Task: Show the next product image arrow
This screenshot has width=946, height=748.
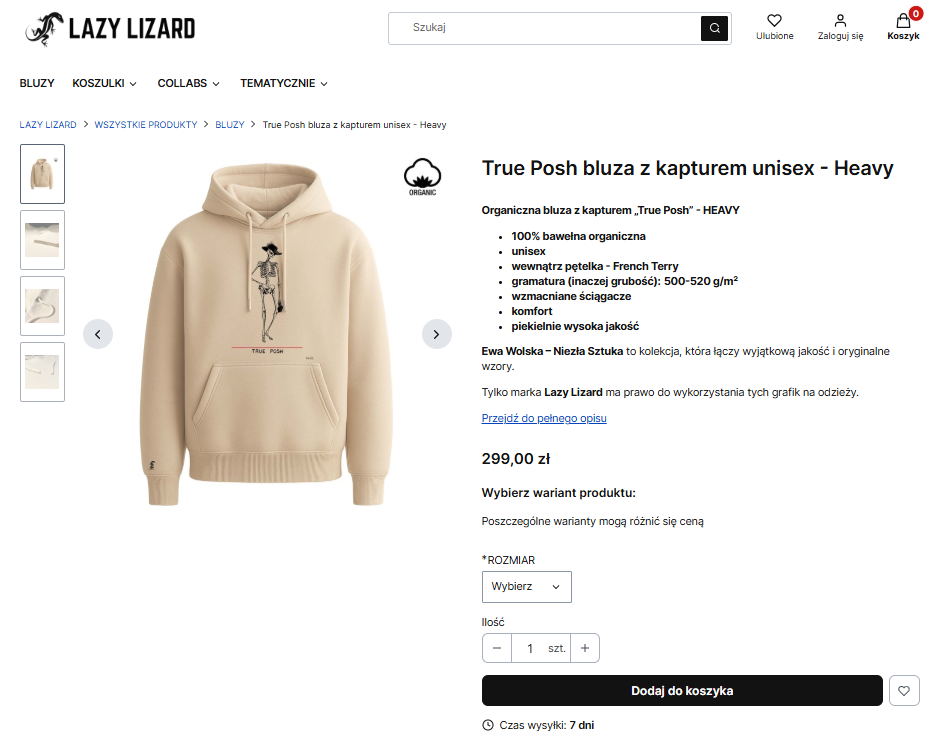Action: point(436,334)
